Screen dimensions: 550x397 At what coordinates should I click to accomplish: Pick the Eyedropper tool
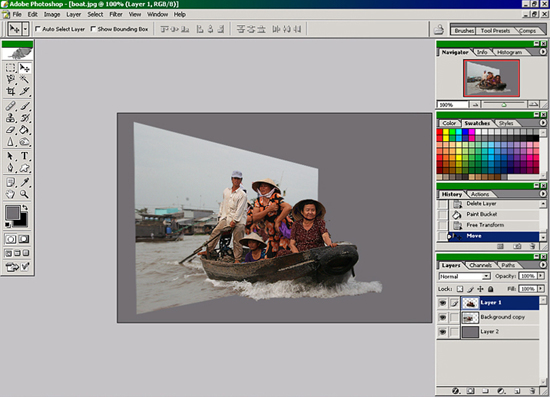pyautogui.click(x=24, y=182)
